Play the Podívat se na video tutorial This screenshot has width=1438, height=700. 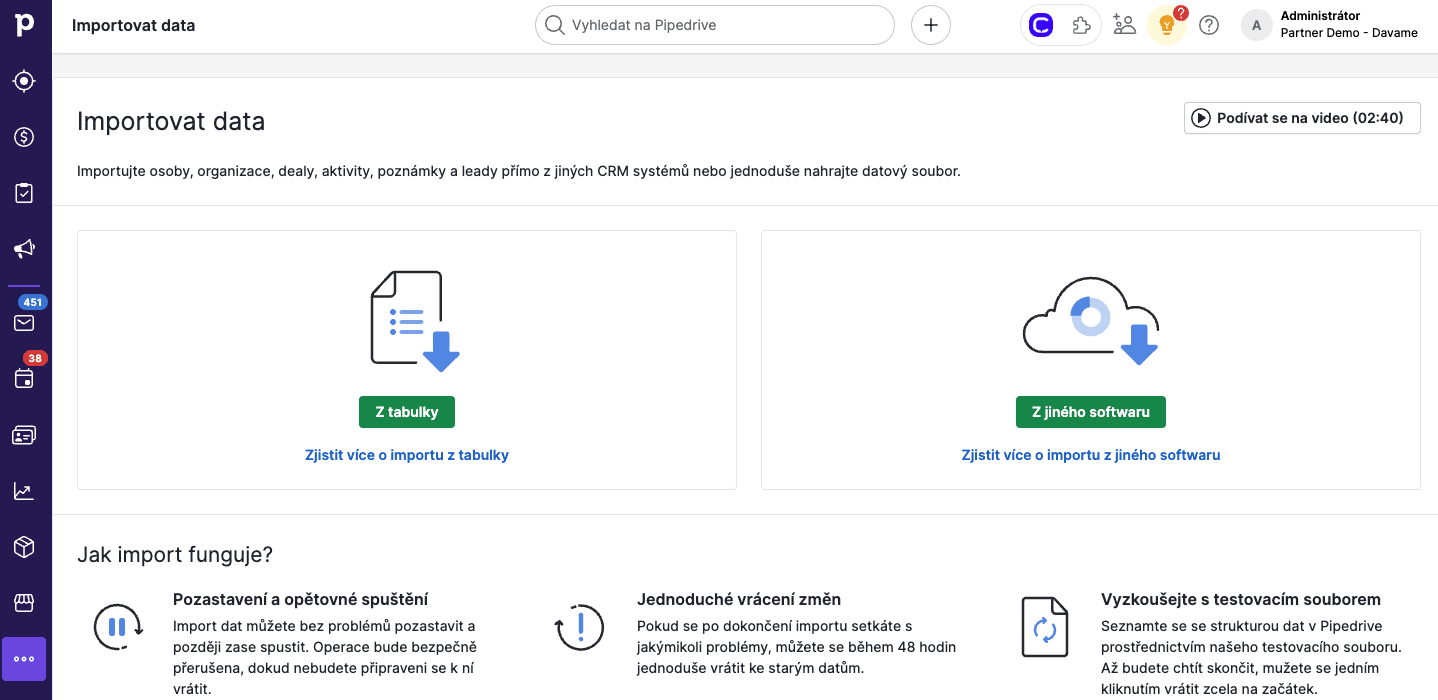(1301, 118)
